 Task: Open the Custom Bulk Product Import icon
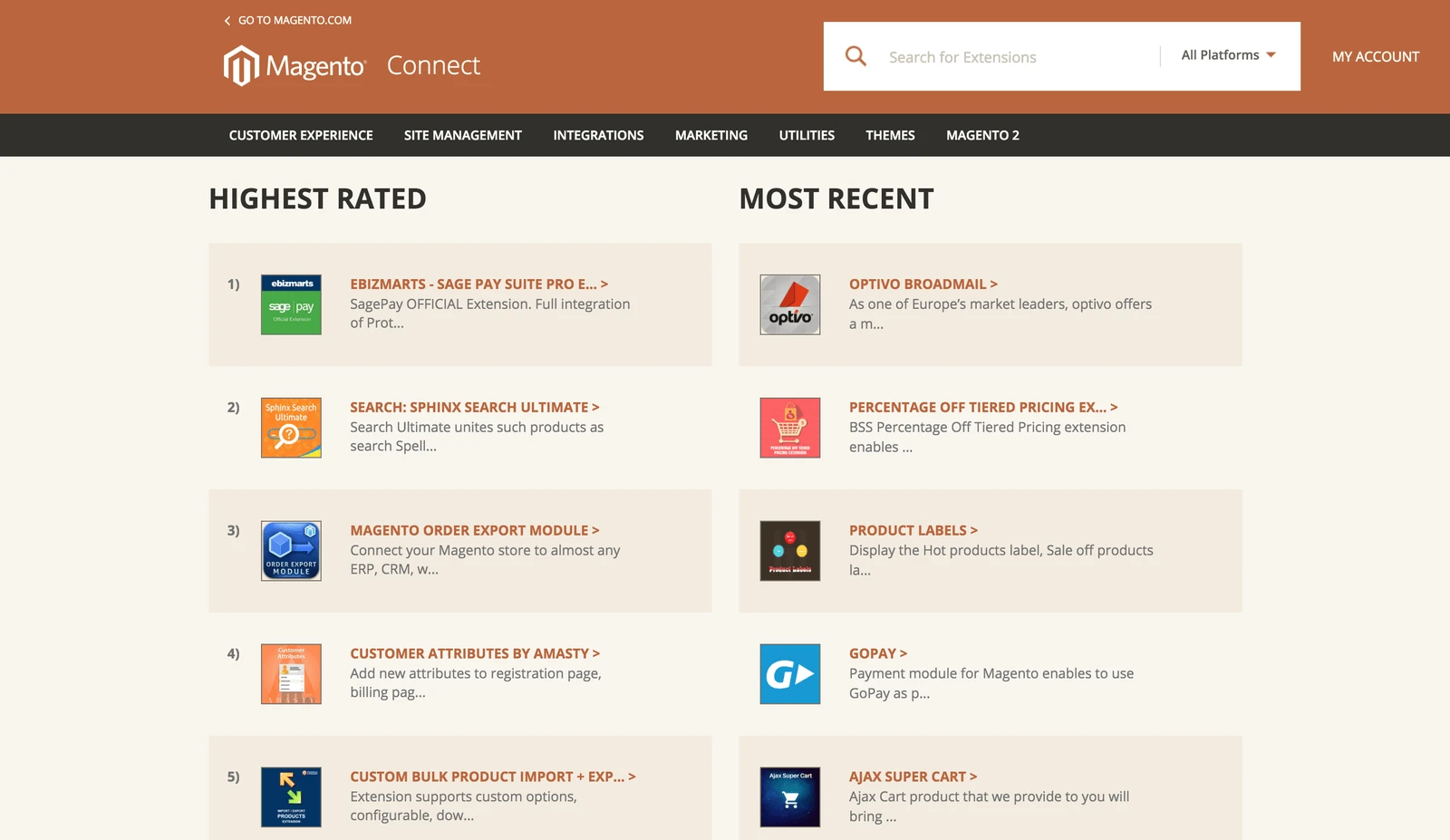coord(291,797)
